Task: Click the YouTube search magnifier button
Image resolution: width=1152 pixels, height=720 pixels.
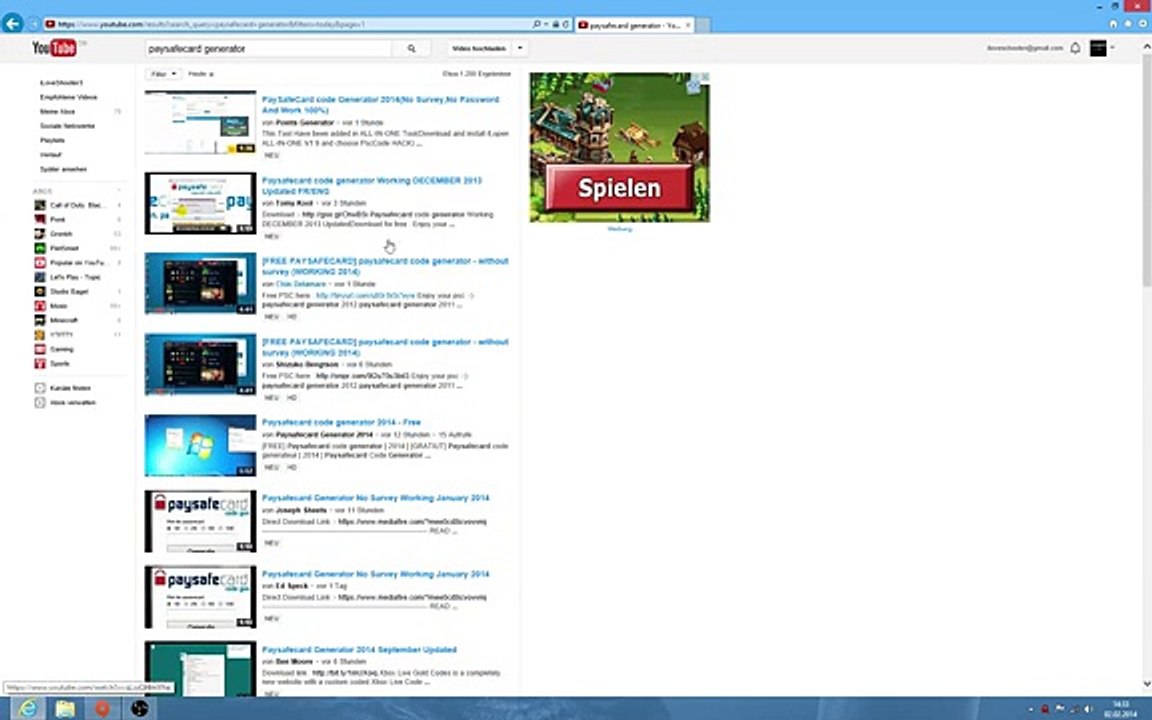Action: [411, 48]
